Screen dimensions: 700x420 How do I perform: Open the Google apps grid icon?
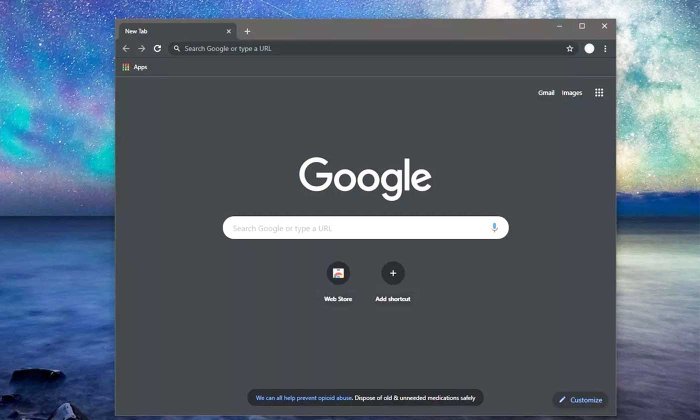tap(599, 92)
